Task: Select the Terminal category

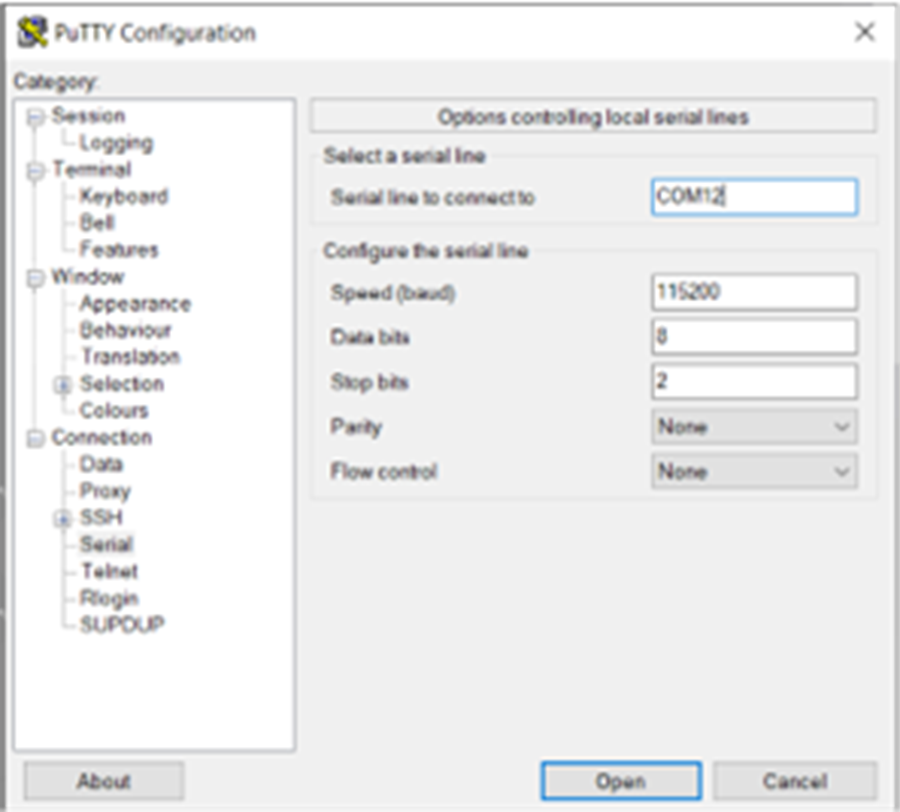Action: pos(92,169)
